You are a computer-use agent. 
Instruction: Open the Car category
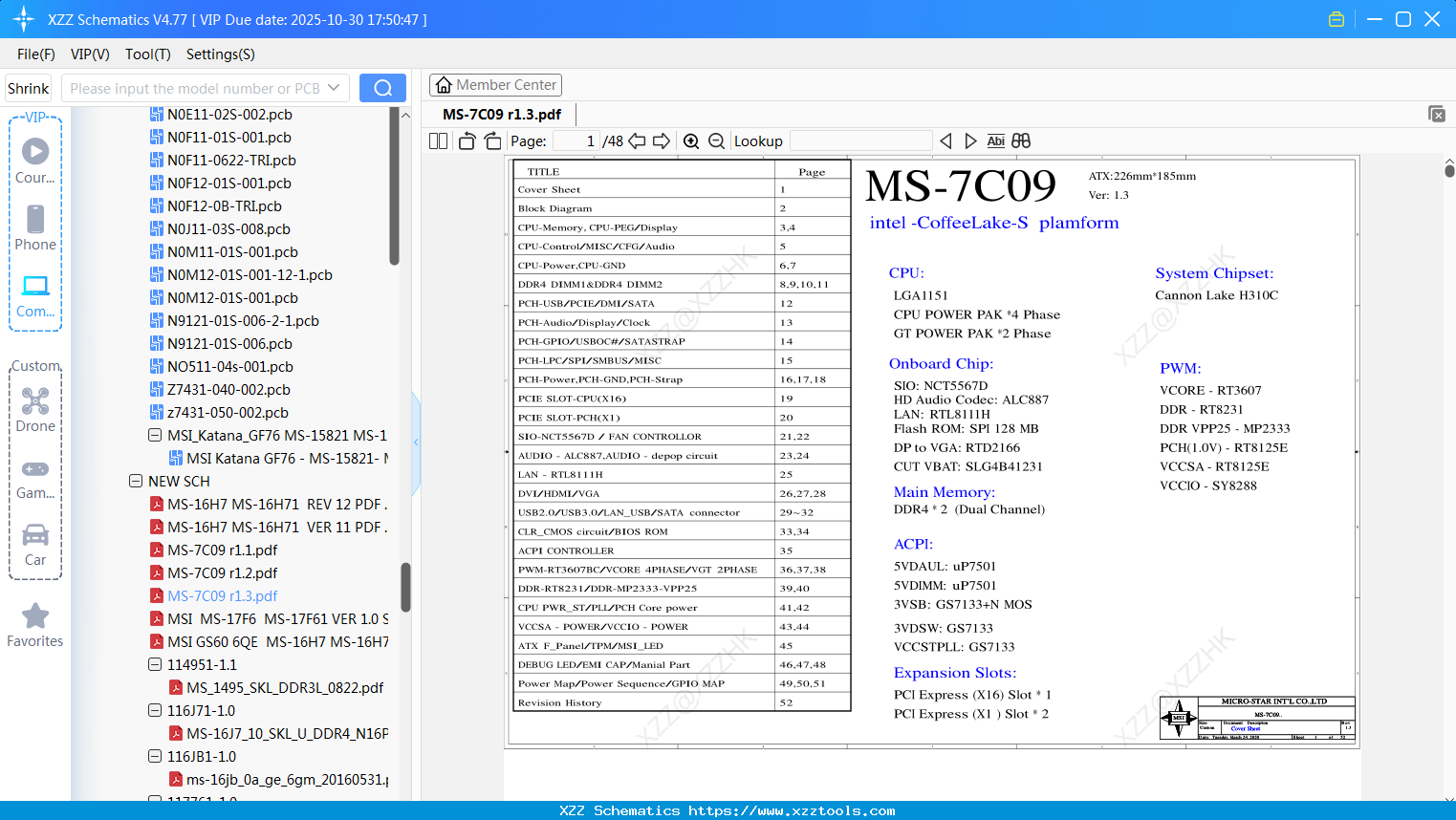tap(35, 544)
